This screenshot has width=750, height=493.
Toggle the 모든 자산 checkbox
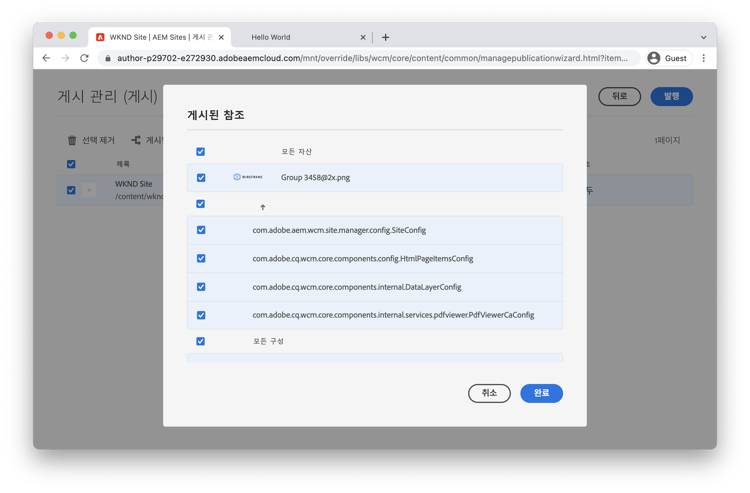[x=200, y=152]
